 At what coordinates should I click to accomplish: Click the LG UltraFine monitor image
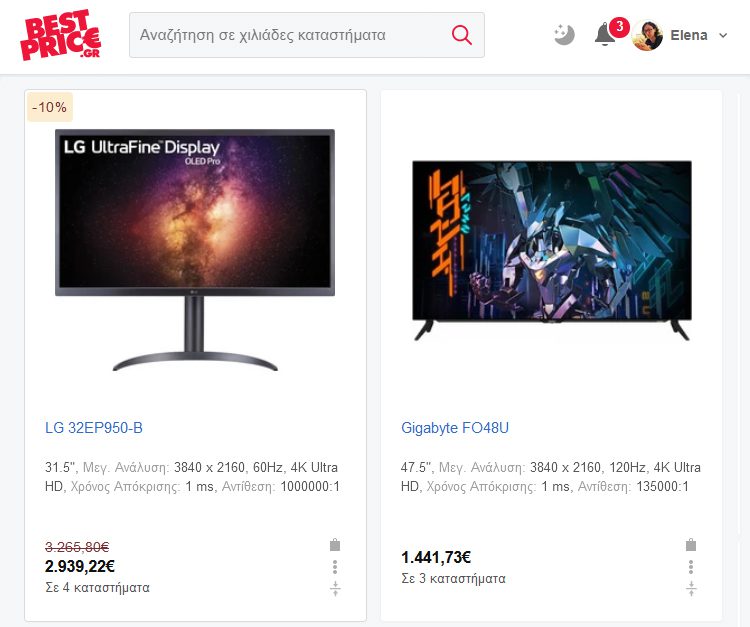(195, 250)
